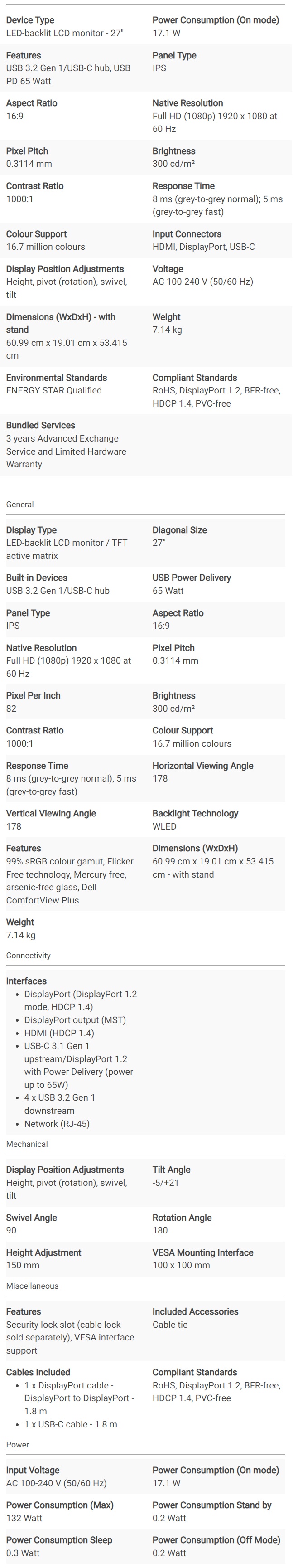The width and height of the screenshot is (293, 1568).
Task: Click the Mechanical section heading
Action: point(27,1144)
